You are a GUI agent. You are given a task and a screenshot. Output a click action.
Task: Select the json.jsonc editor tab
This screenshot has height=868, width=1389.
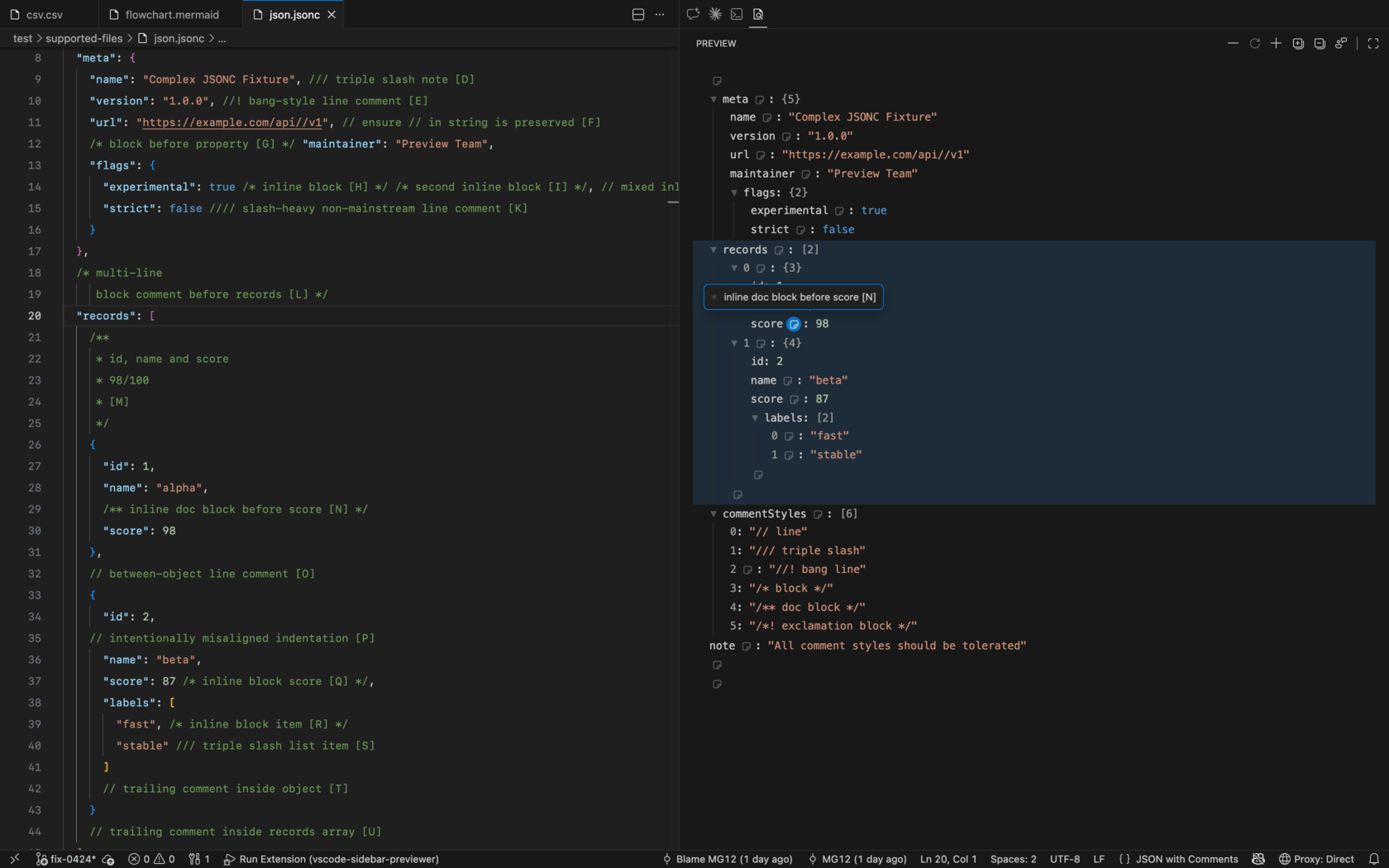(x=294, y=14)
